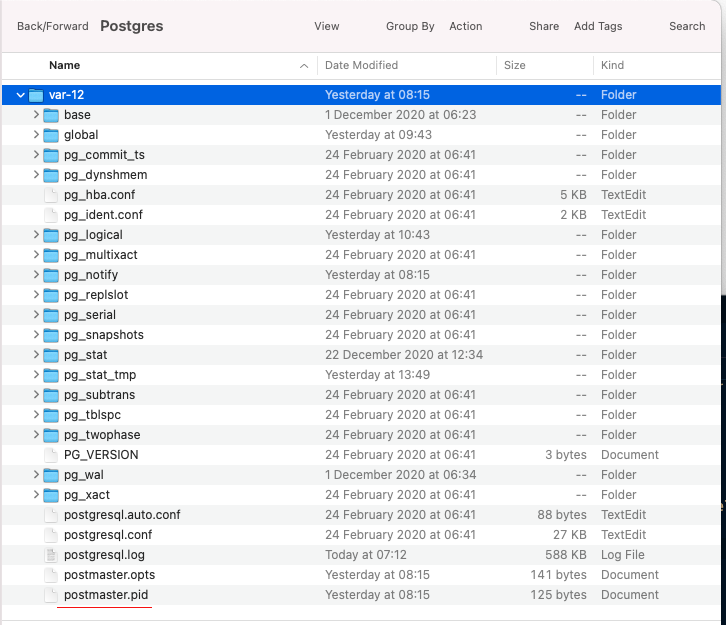
Task: Expand the pg_stat folder
Action: click(36, 354)
